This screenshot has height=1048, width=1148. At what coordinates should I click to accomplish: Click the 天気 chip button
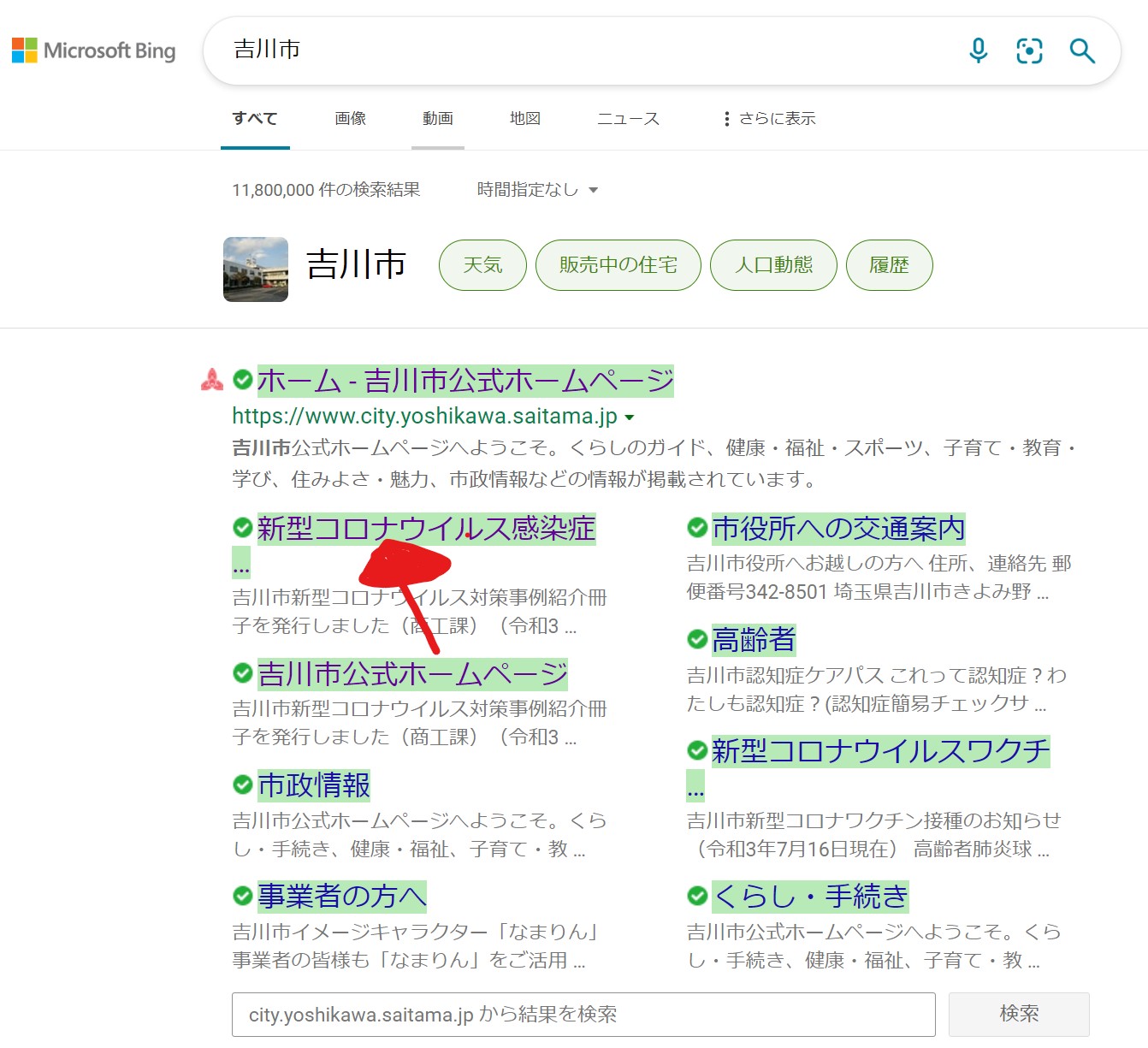(x=482, y=265)
